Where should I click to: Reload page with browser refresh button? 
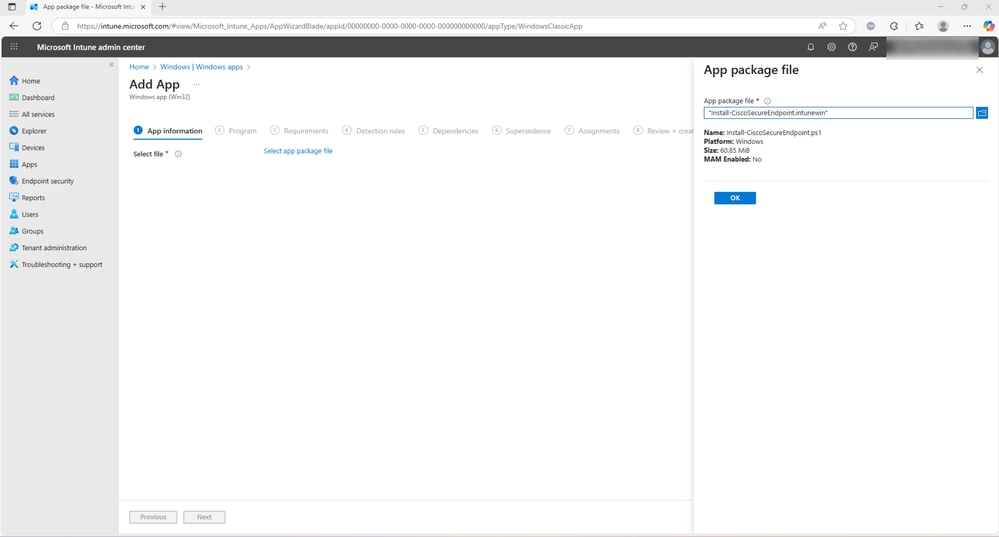click(37, 26)
